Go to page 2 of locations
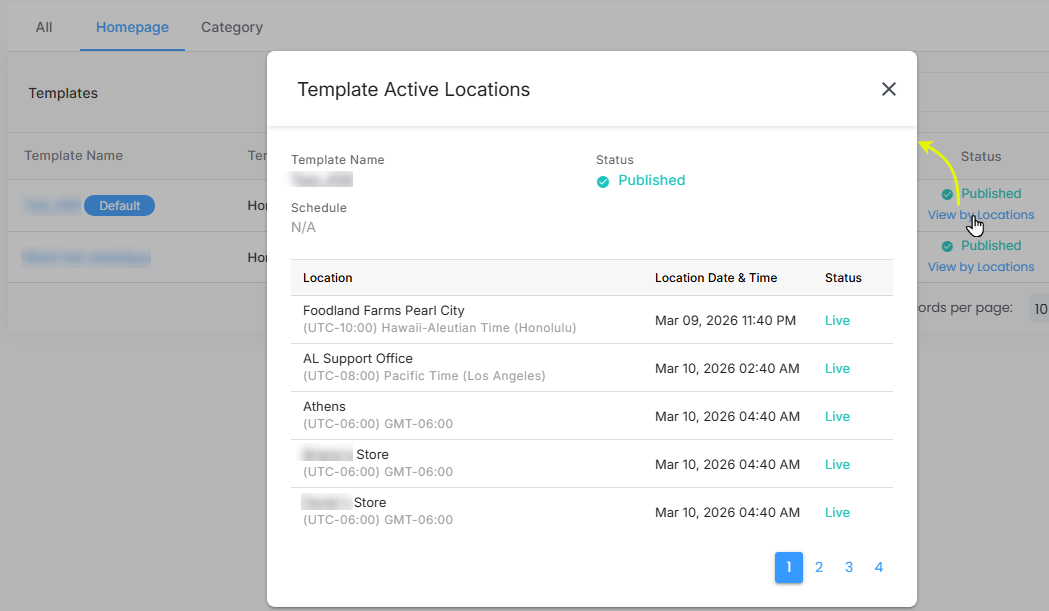Screen dimensions: 1049x611 coord(818,567)
